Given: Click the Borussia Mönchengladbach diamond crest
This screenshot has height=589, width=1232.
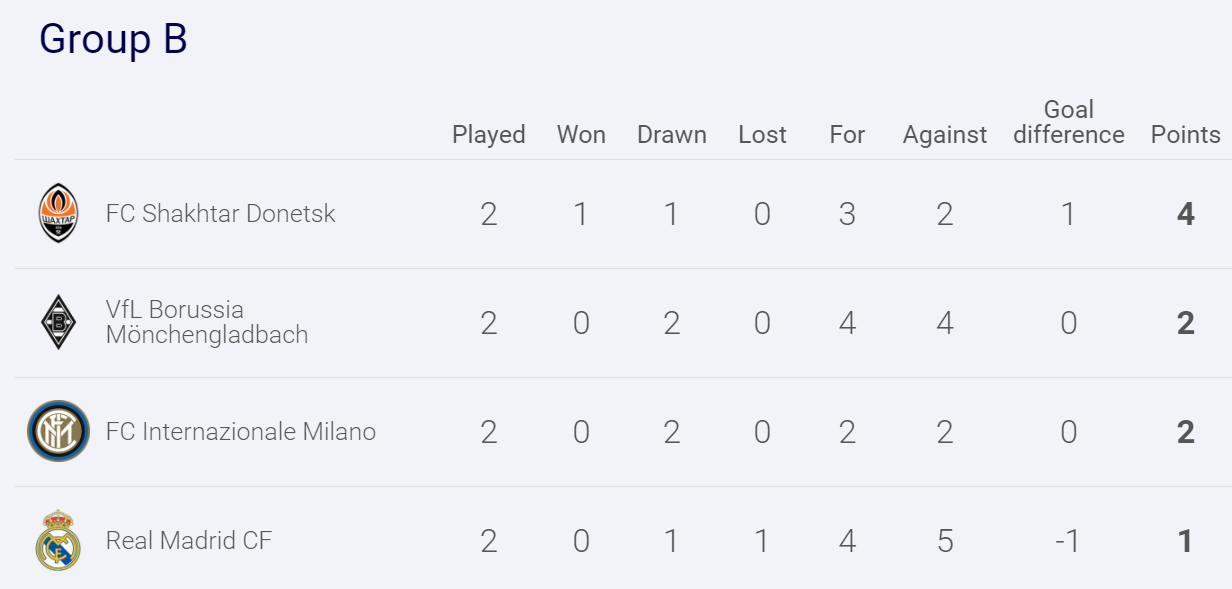Looking at the screenshot, I should click(x=58, y=322).
